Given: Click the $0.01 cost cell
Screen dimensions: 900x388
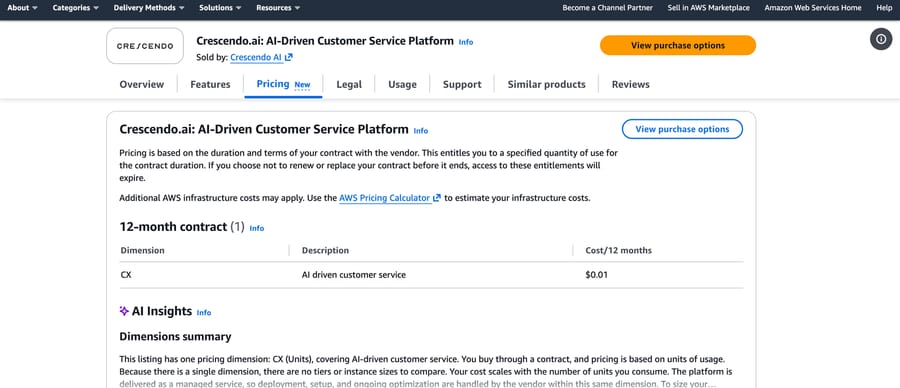Looking at the screenshot, I should [x=596, y=275].
